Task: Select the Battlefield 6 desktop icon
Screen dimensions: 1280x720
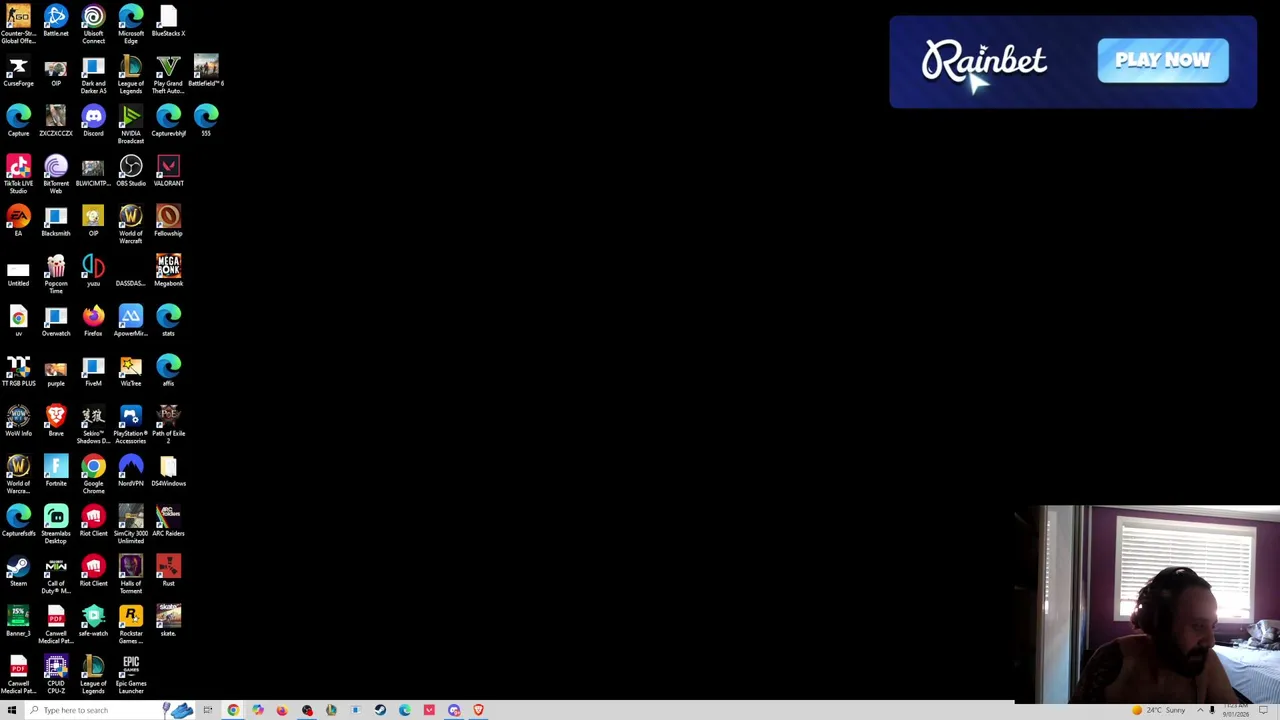Action: click(x=206, y=71)
